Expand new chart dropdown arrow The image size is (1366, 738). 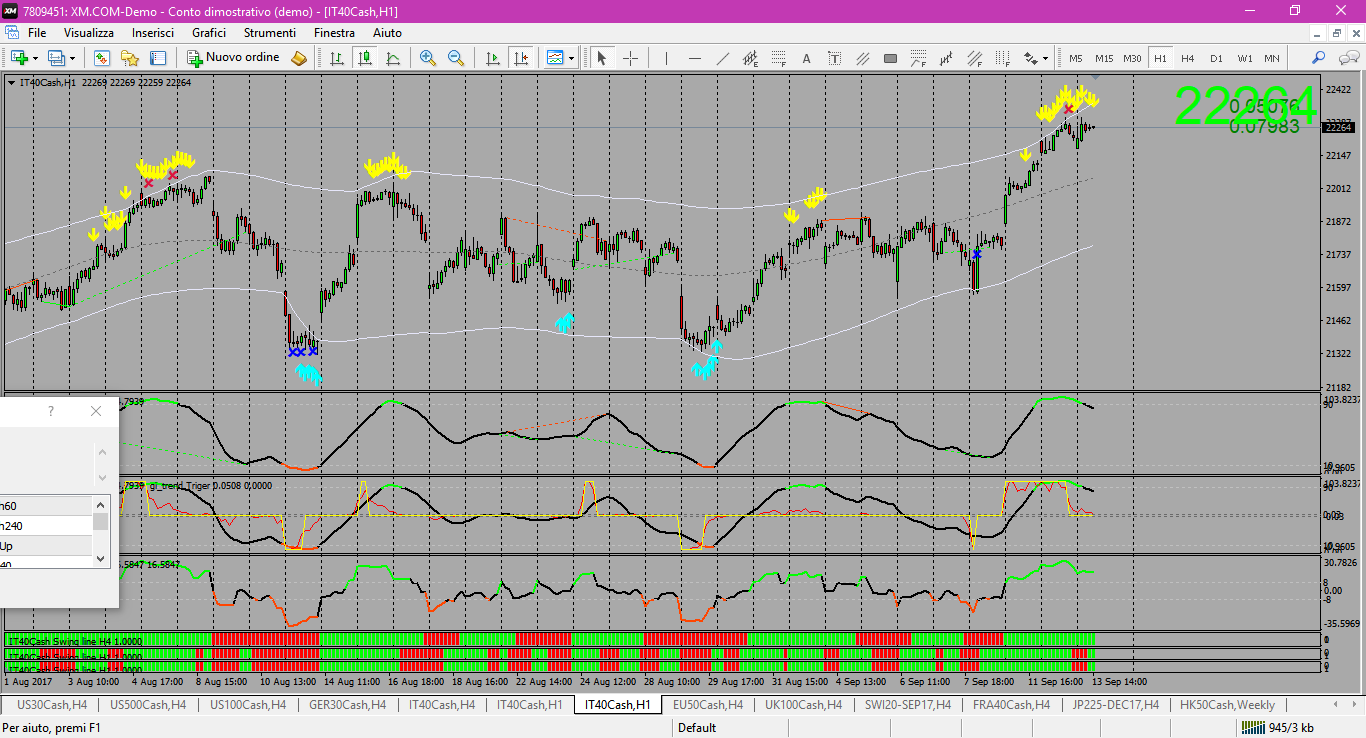(35, 58)
